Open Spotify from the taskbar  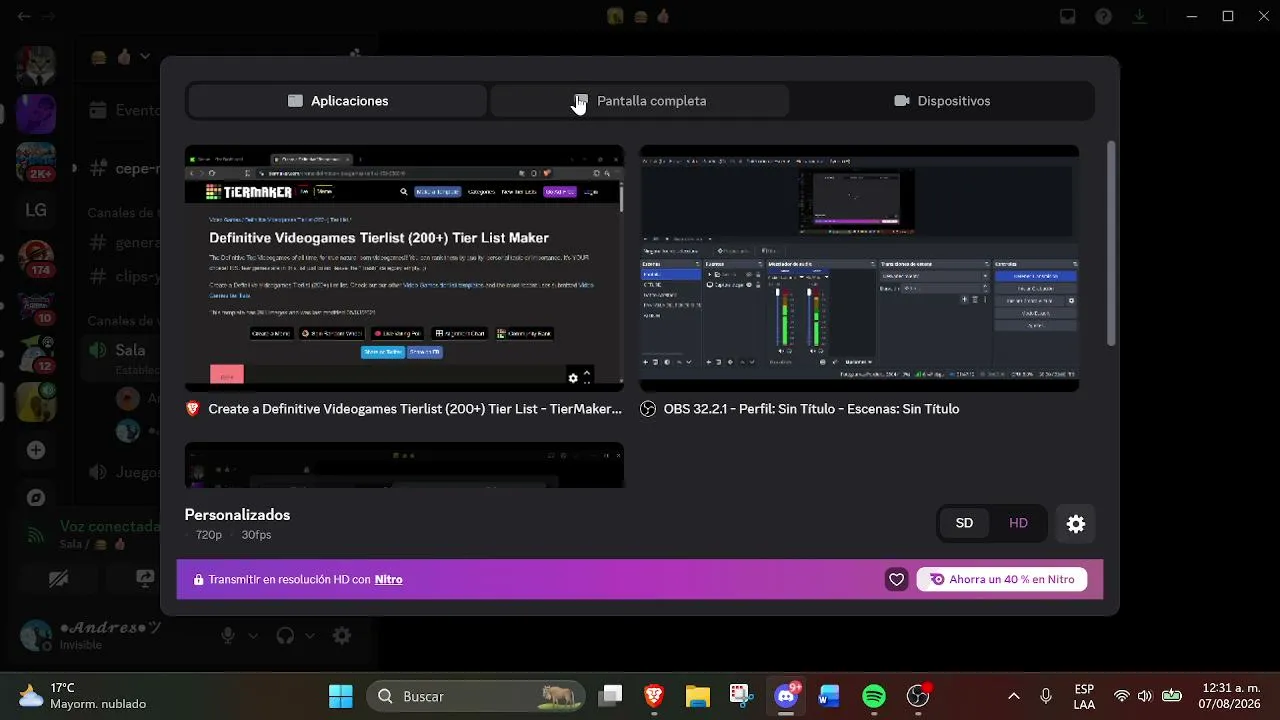point(874,696)
